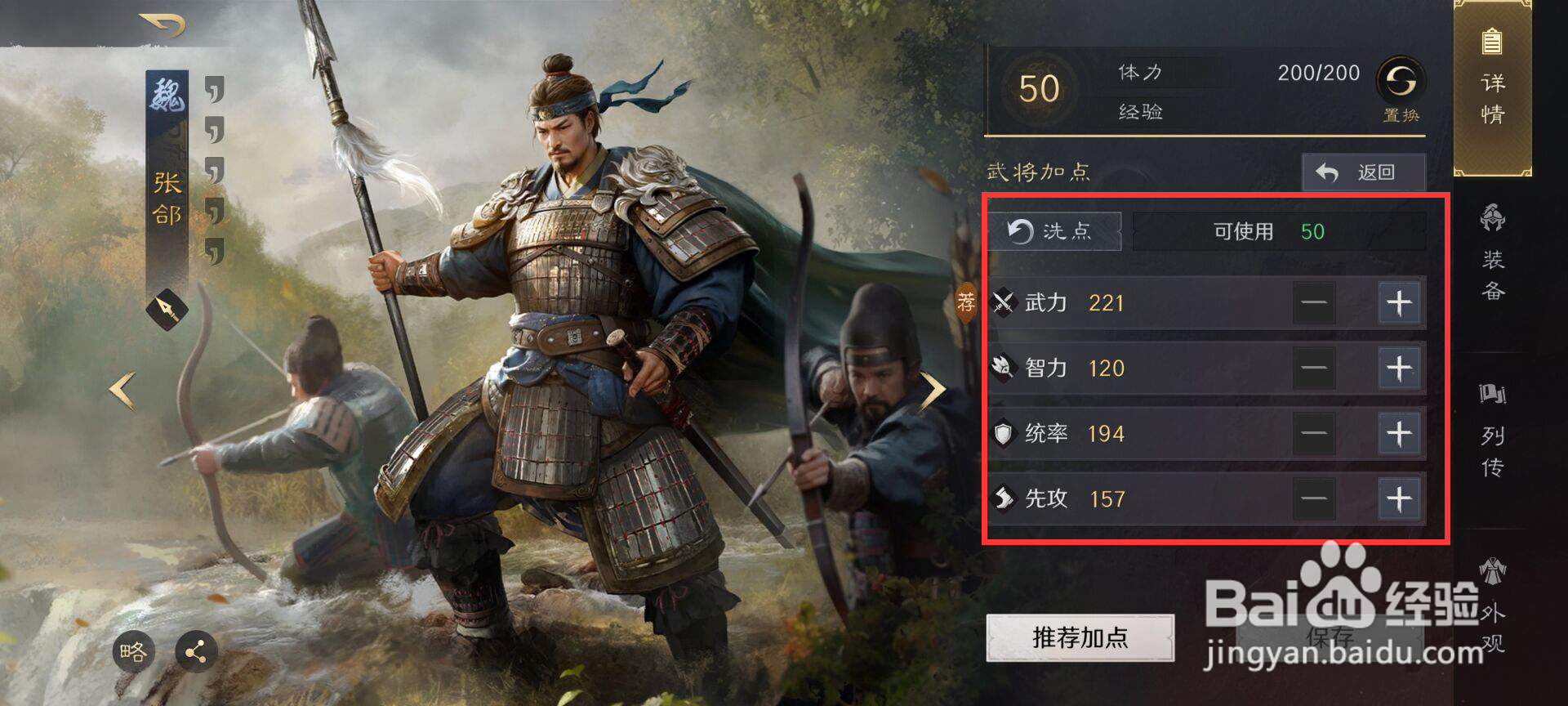The height and width of the screenshot is (706, 1568).
Task: Select the 详情 details tab
Action: [1493, 87]
